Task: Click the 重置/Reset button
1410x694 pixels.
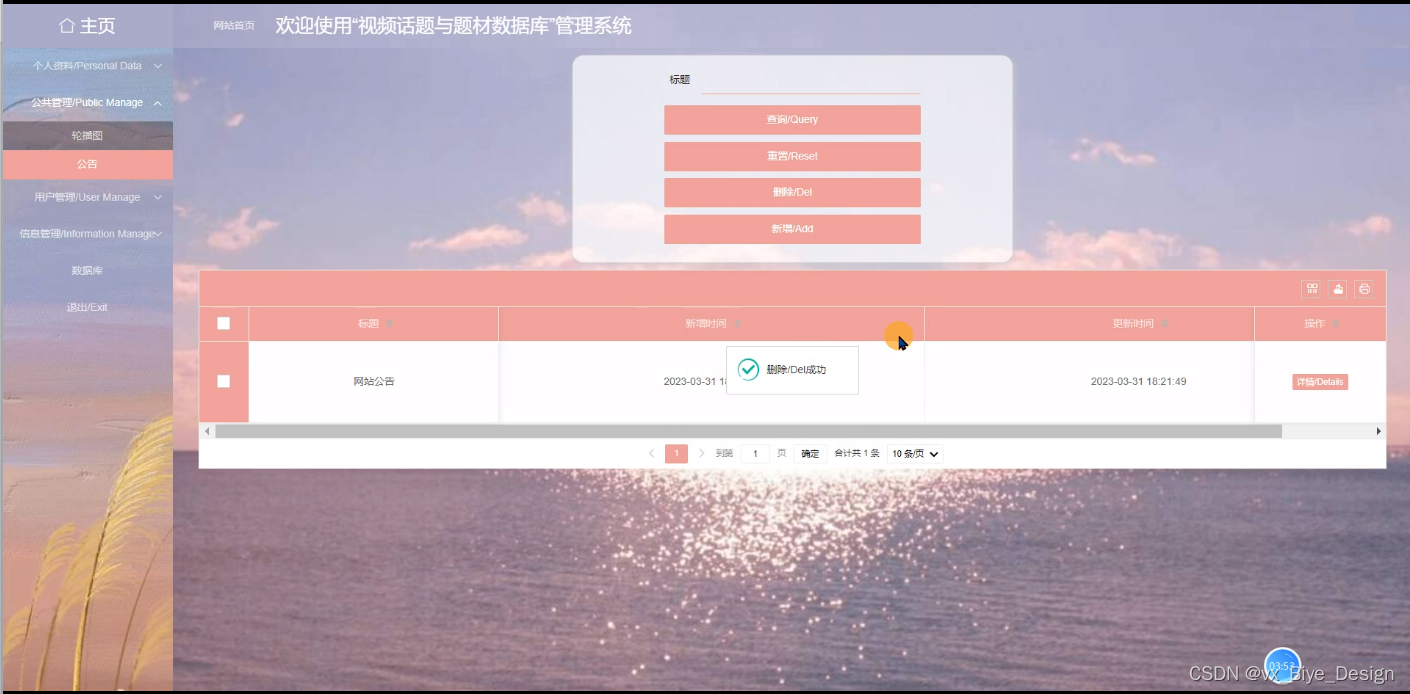Action: click(792, 156)
